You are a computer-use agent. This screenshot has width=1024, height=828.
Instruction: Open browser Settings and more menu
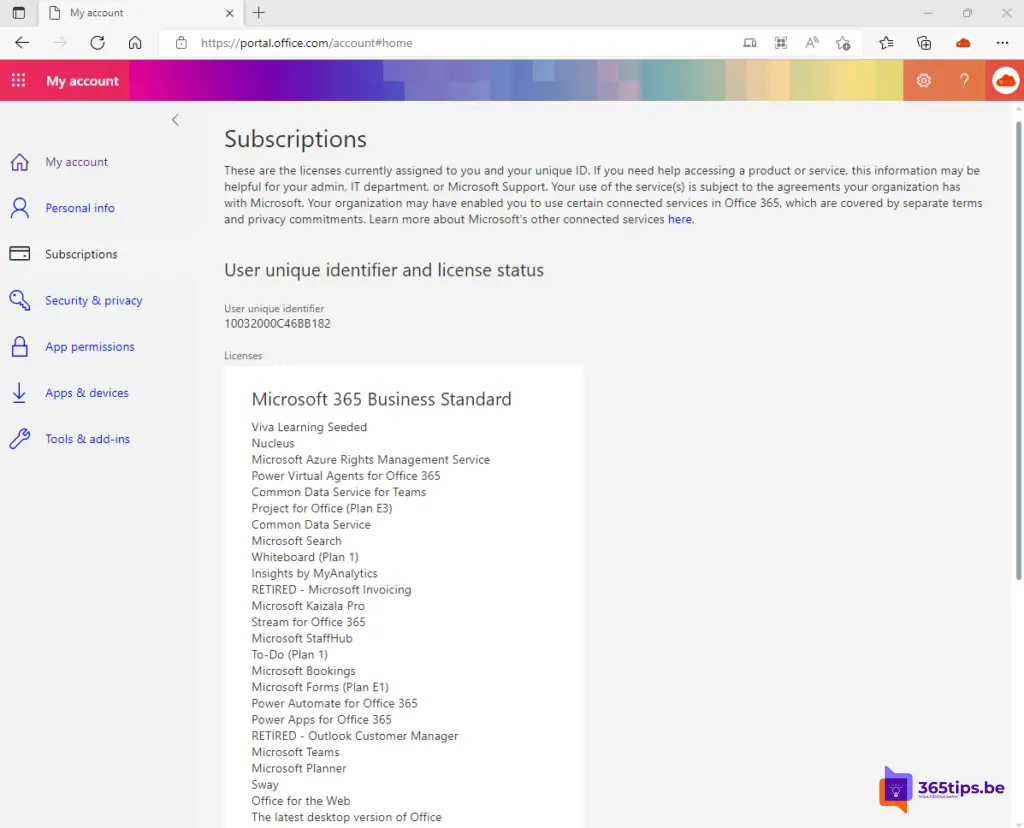click(x=1002, y=43)
